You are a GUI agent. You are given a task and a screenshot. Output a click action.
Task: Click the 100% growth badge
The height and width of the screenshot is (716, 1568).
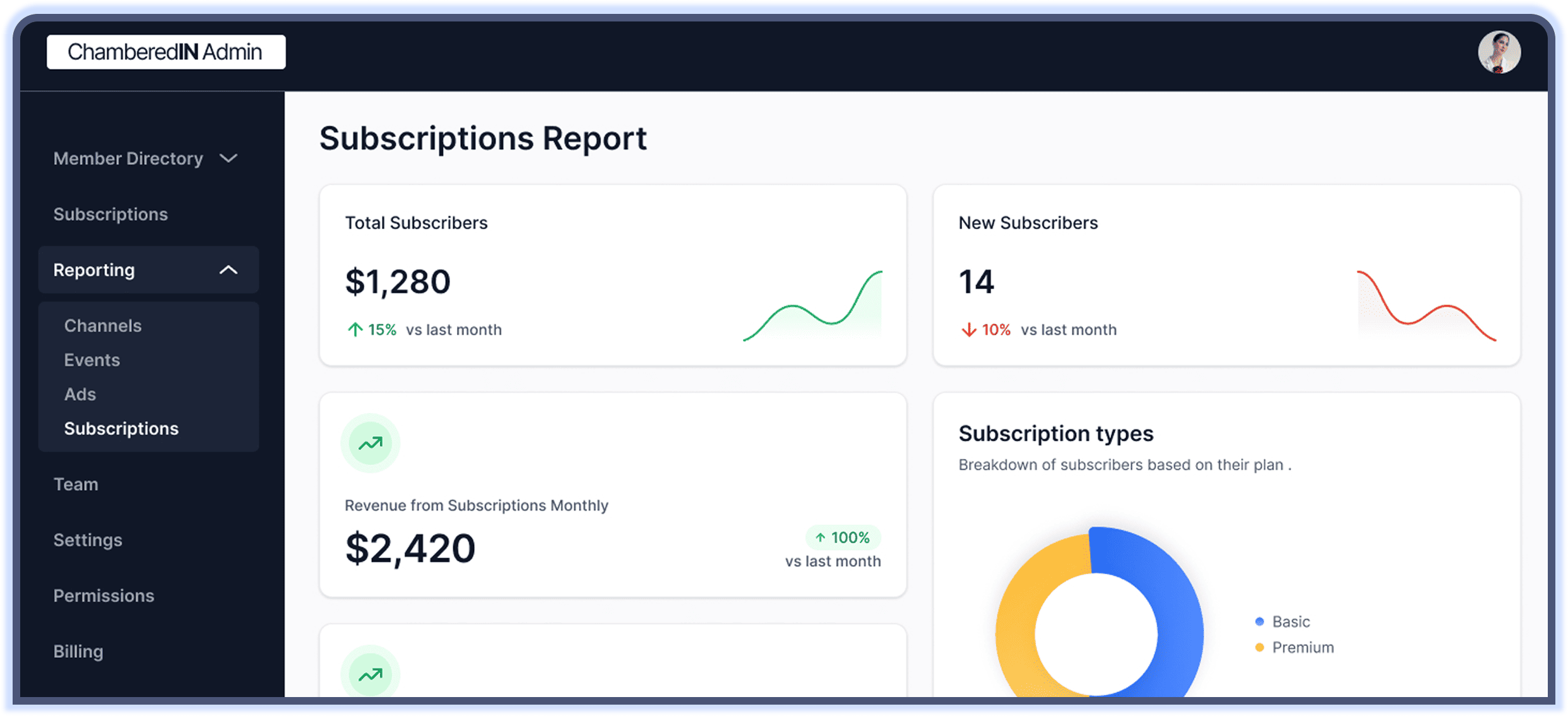pyautogui.click(x=842, y=537)
